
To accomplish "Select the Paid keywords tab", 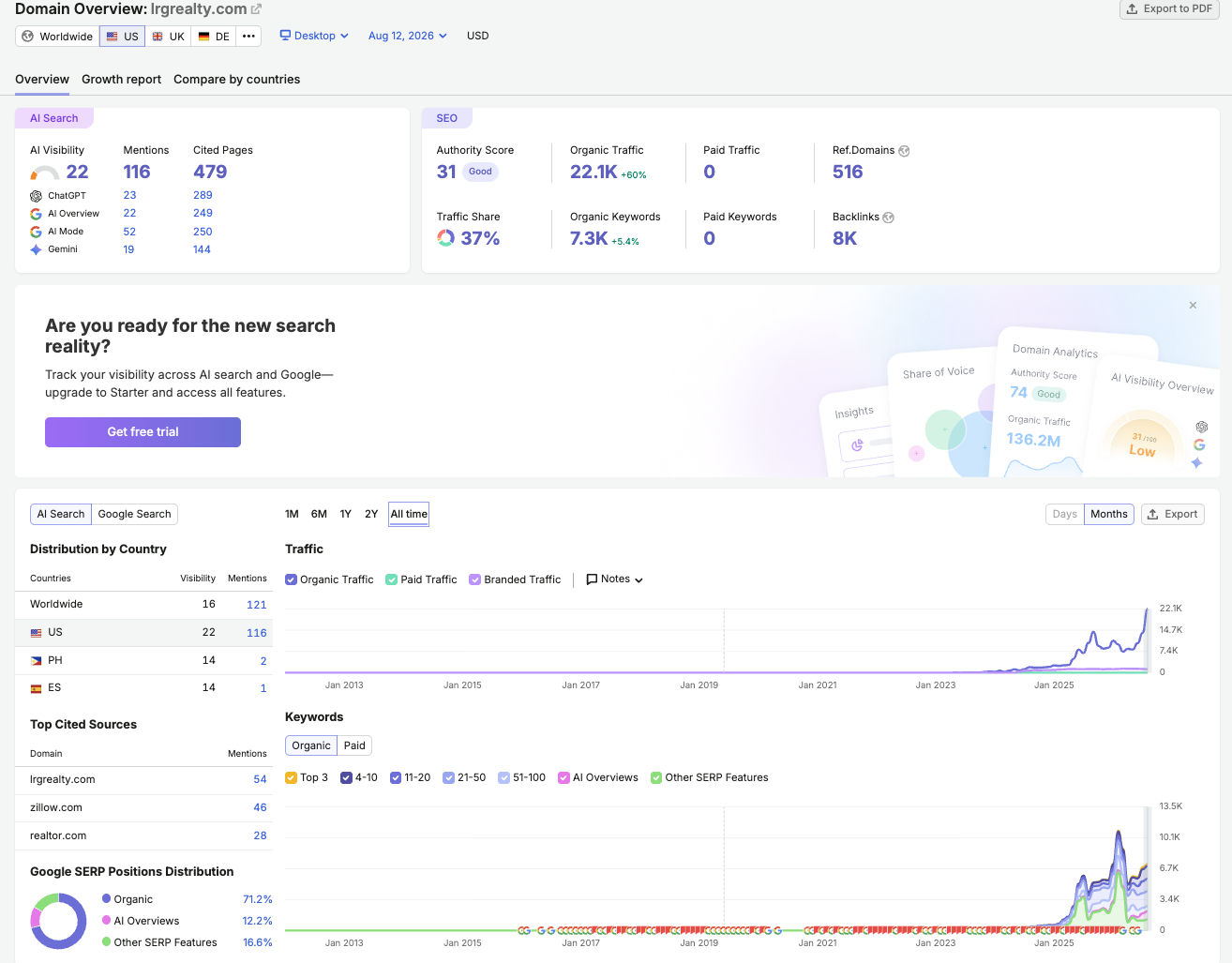I will pos(354,745).
